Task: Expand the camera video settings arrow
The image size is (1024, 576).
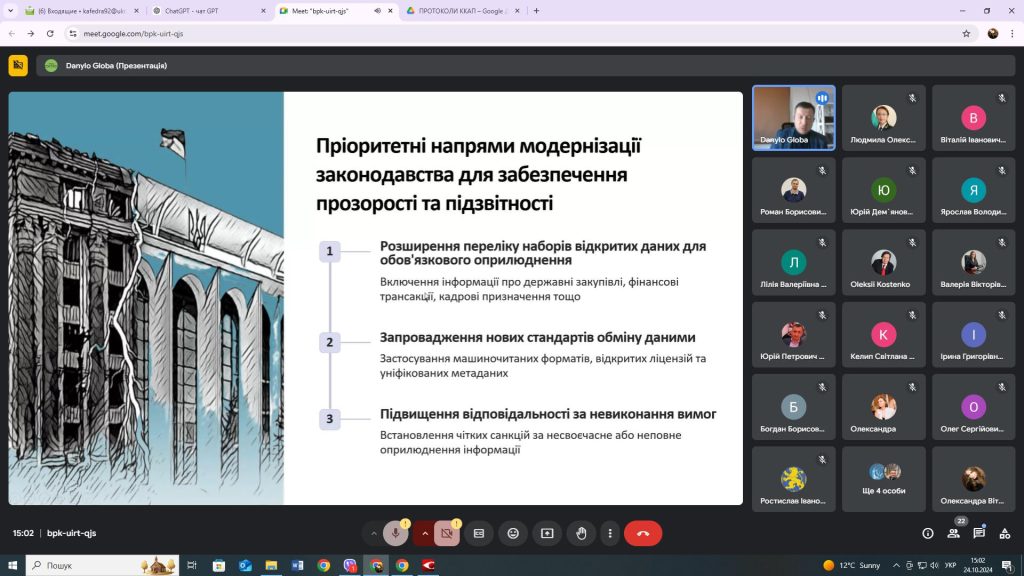Action: [x=425, y=534]
